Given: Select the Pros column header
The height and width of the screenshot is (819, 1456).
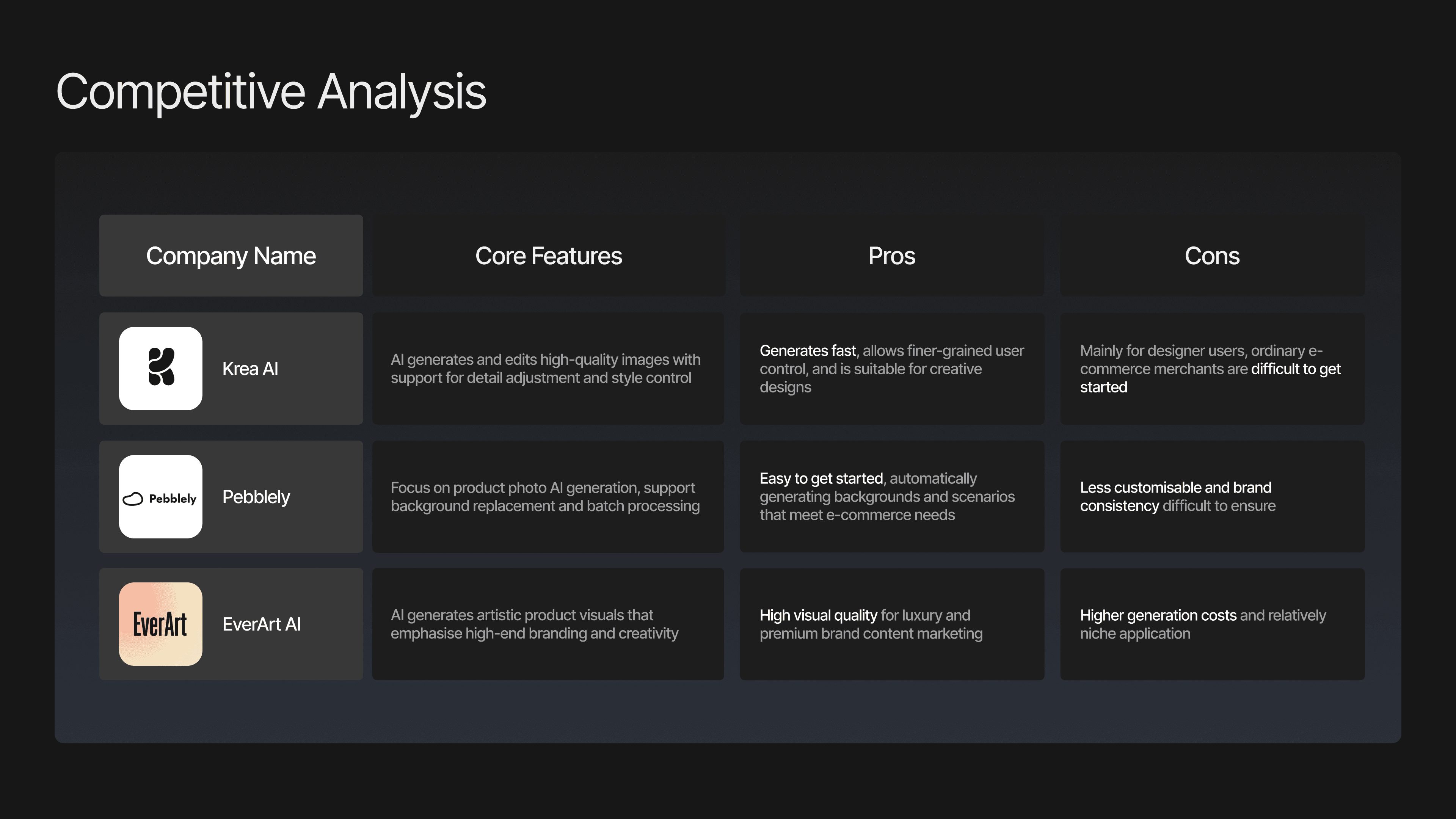Looking at the screenshot, I should (x=892, y=256).
